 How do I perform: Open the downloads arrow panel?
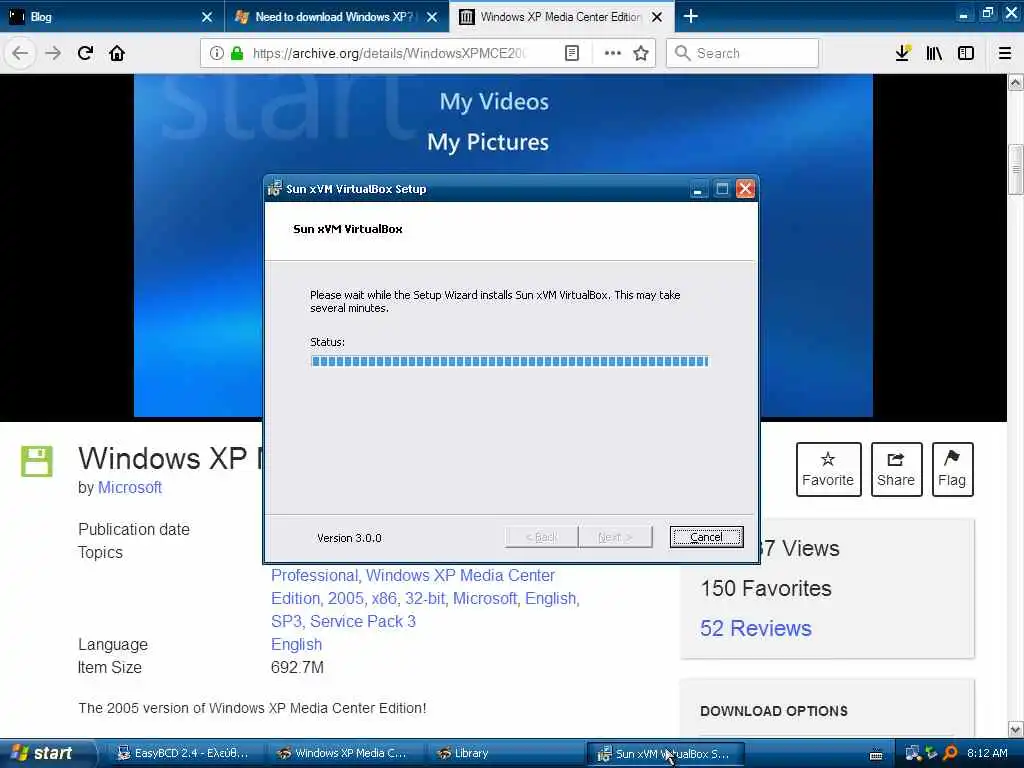coord(903,53)
